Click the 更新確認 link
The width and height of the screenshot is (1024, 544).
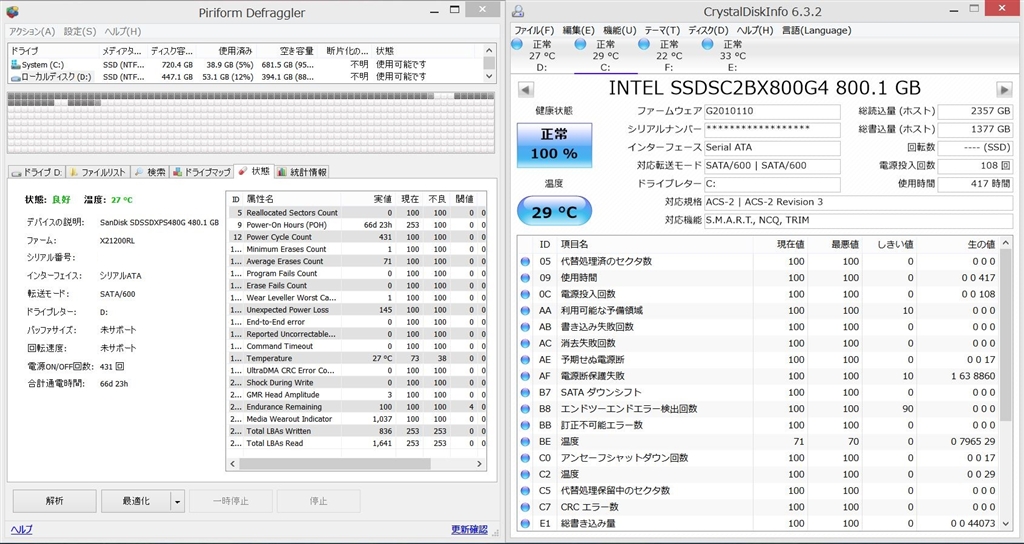click(469, 529)
